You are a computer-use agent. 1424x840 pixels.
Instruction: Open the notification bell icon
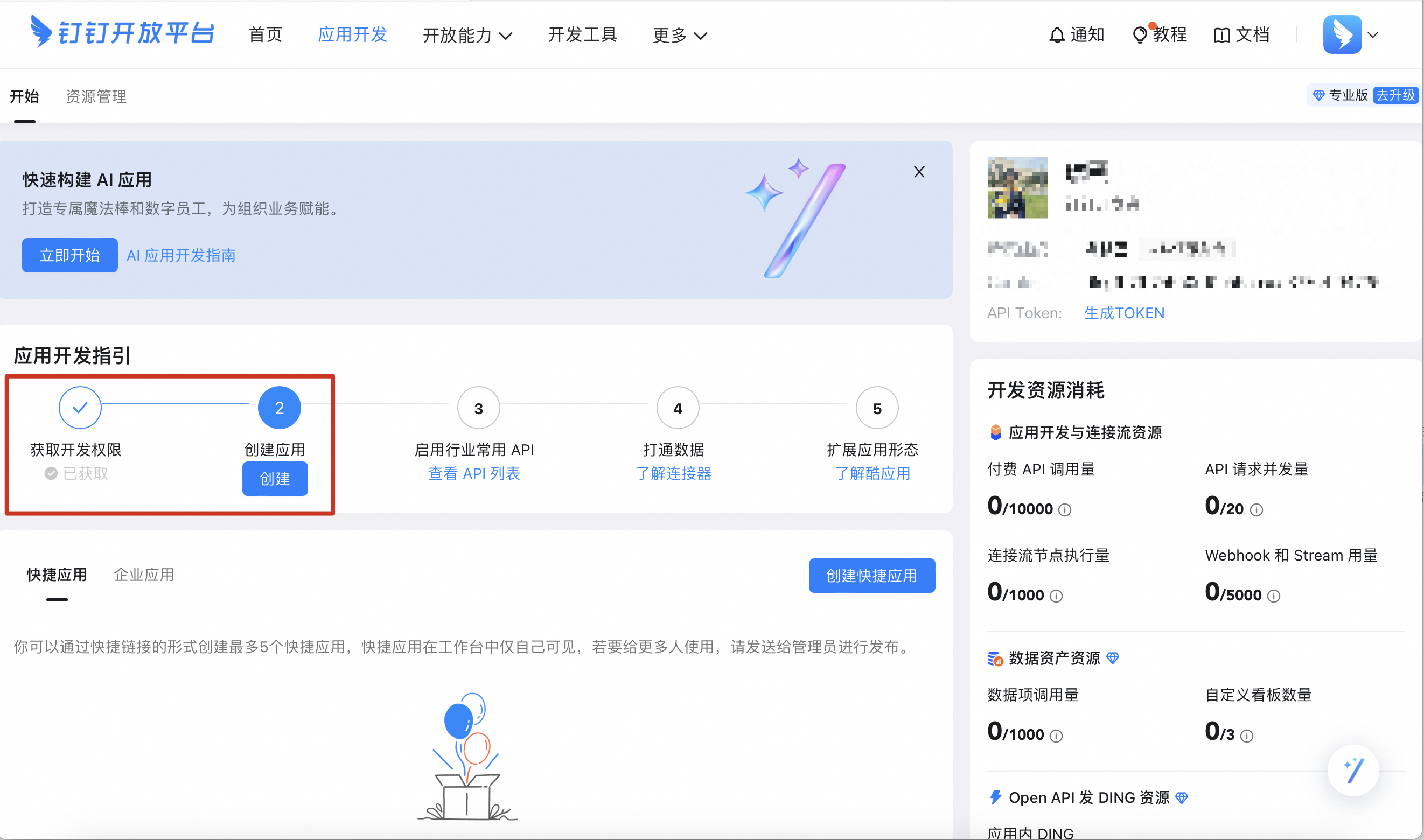(1056, 35)
